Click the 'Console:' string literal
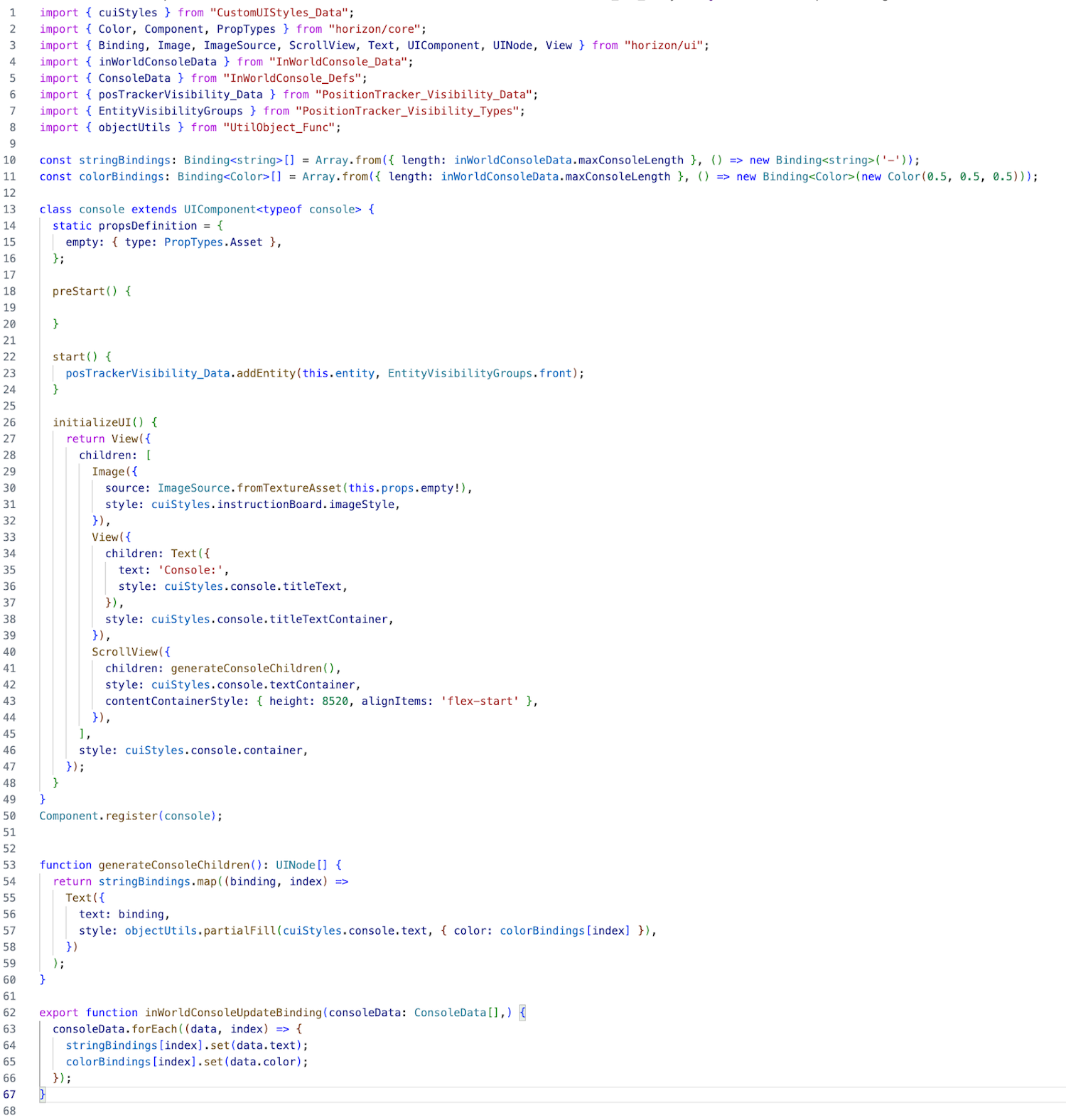This screenshot has height=1120, width=1066. pyautogui.click(x=190, y=570)
